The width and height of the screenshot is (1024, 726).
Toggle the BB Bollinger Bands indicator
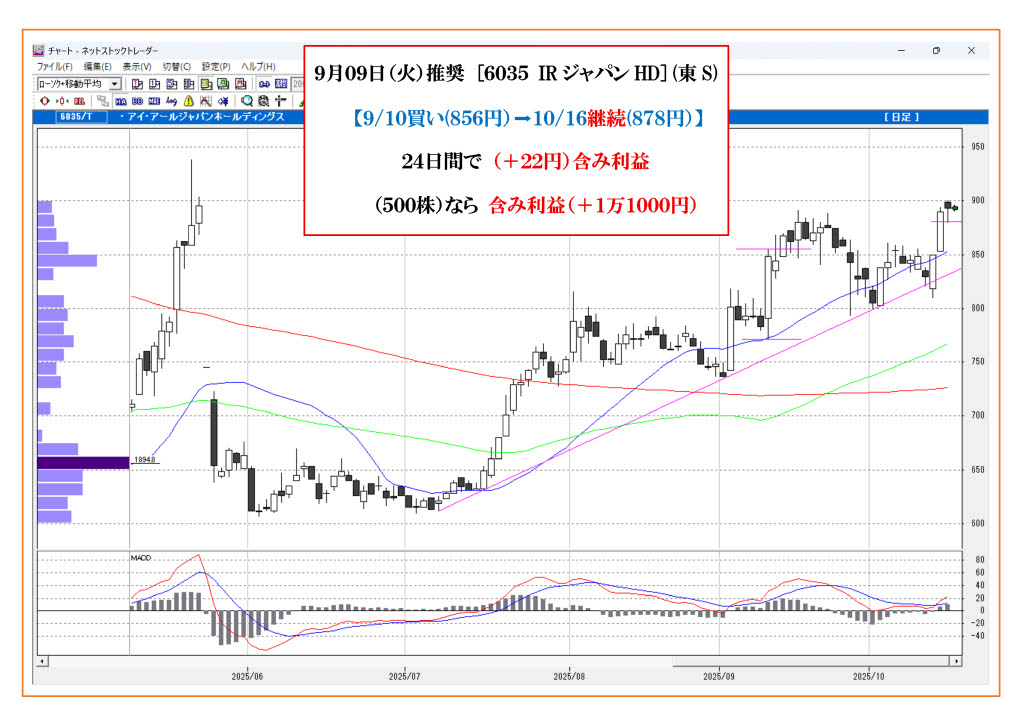137,101
